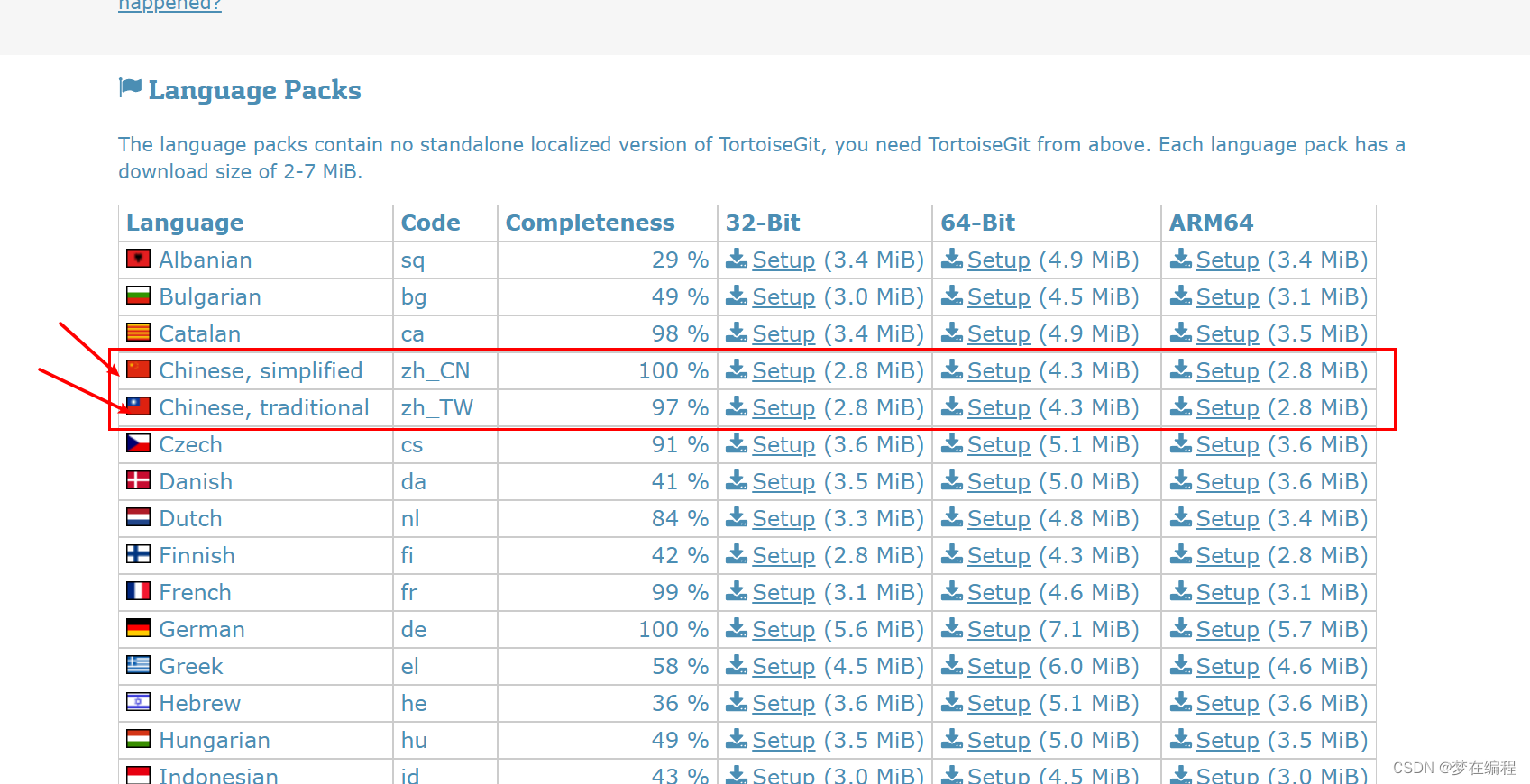
Task: Open Finnish 32-Bit Setup link
Action: (x=783, y=556)
